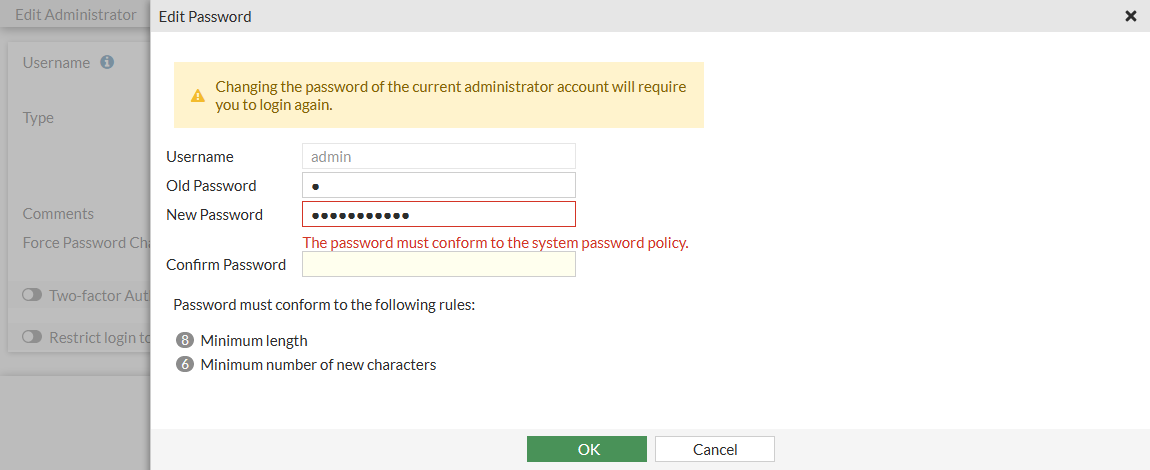Screen dimensions: 1150x470
Task: Click the disabled admin Username field
Action: (x=438, y=156)
